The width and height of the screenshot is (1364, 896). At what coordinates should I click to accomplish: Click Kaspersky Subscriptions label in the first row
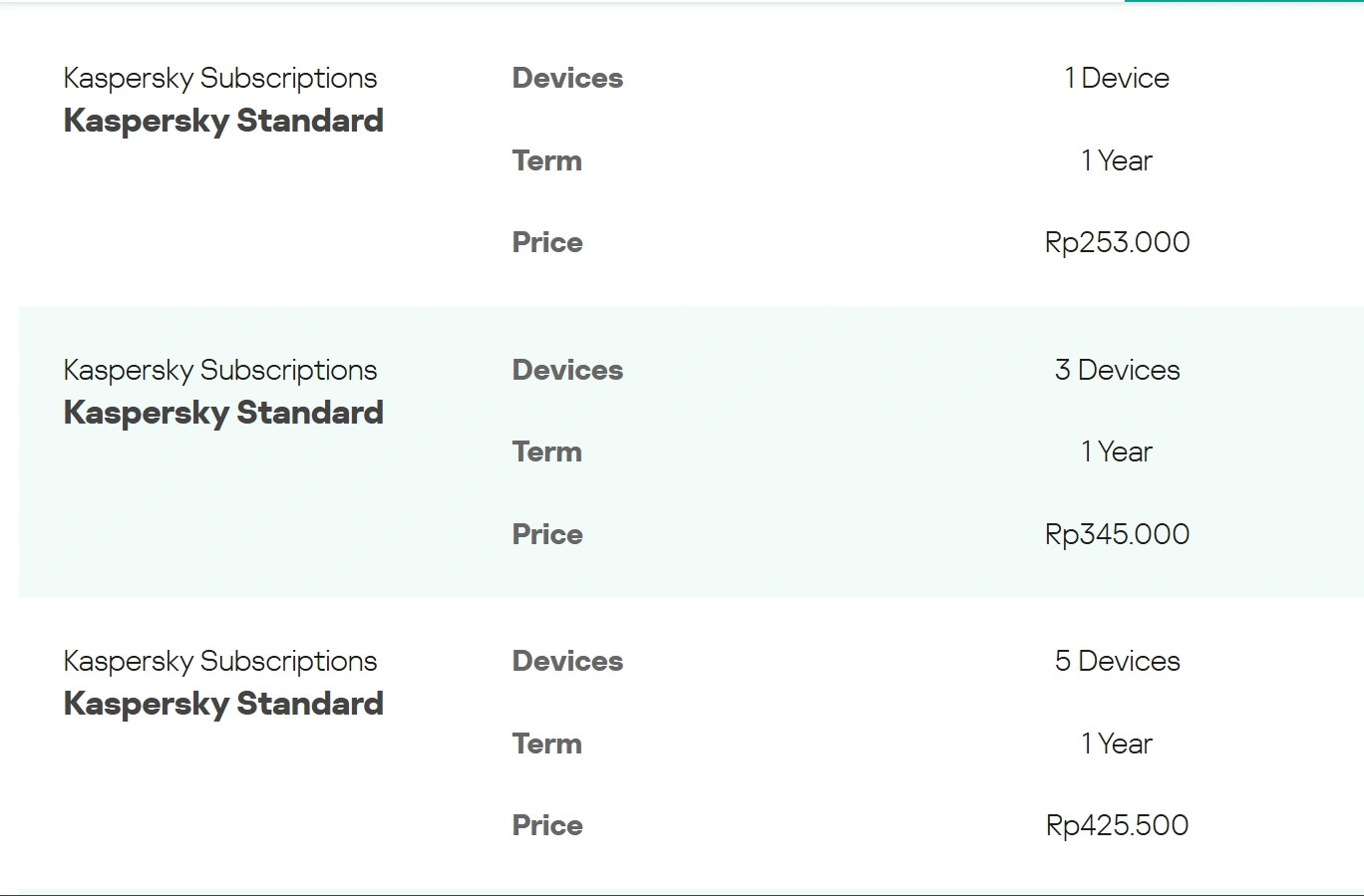(x=220, y=78)
